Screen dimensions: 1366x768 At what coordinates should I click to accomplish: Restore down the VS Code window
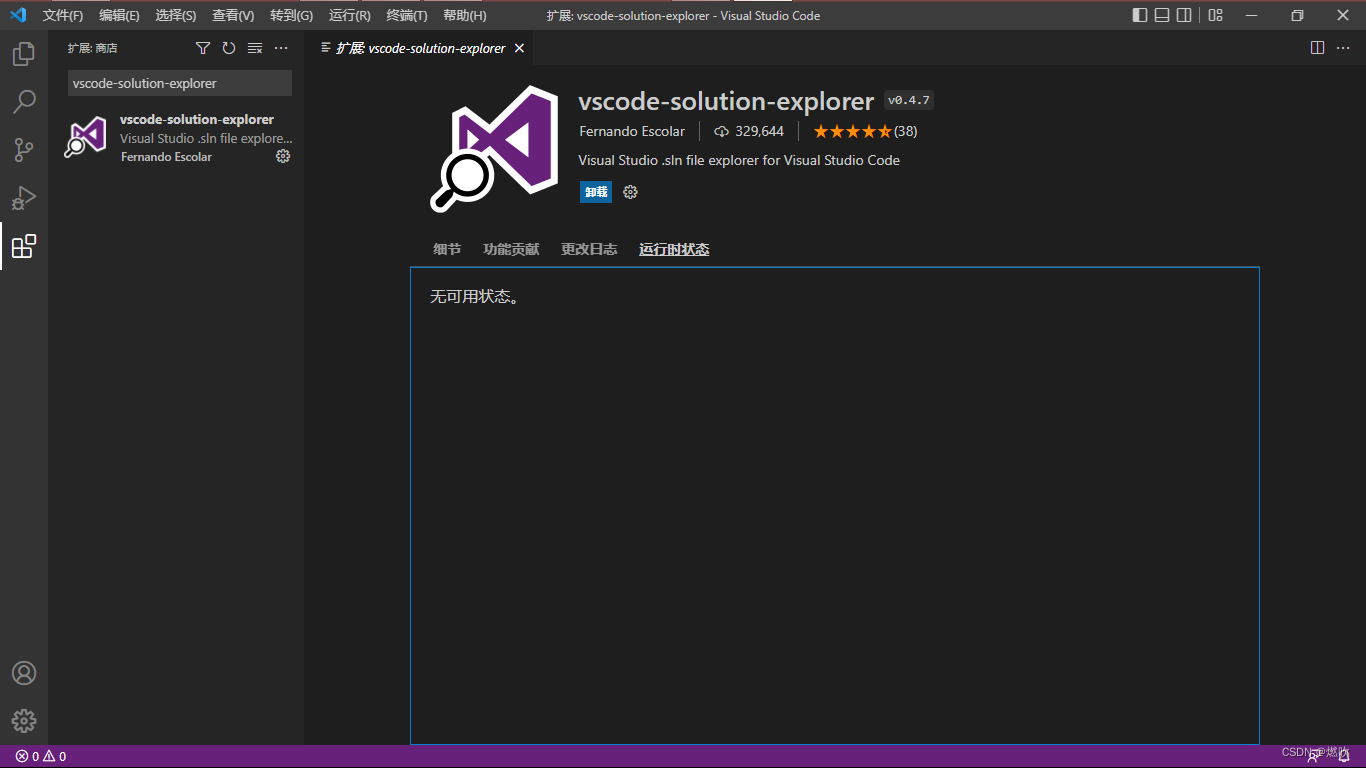coord(1297,15)
